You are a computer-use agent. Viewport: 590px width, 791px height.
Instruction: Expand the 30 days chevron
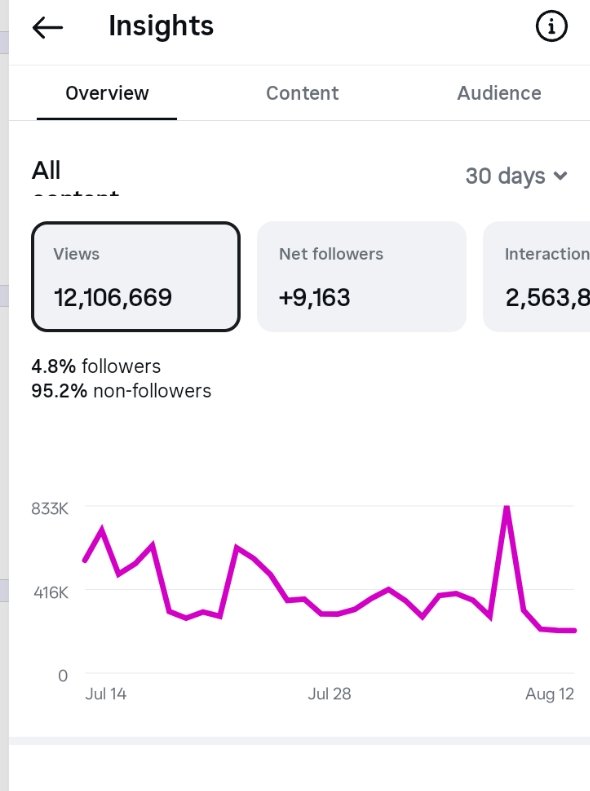560,176
